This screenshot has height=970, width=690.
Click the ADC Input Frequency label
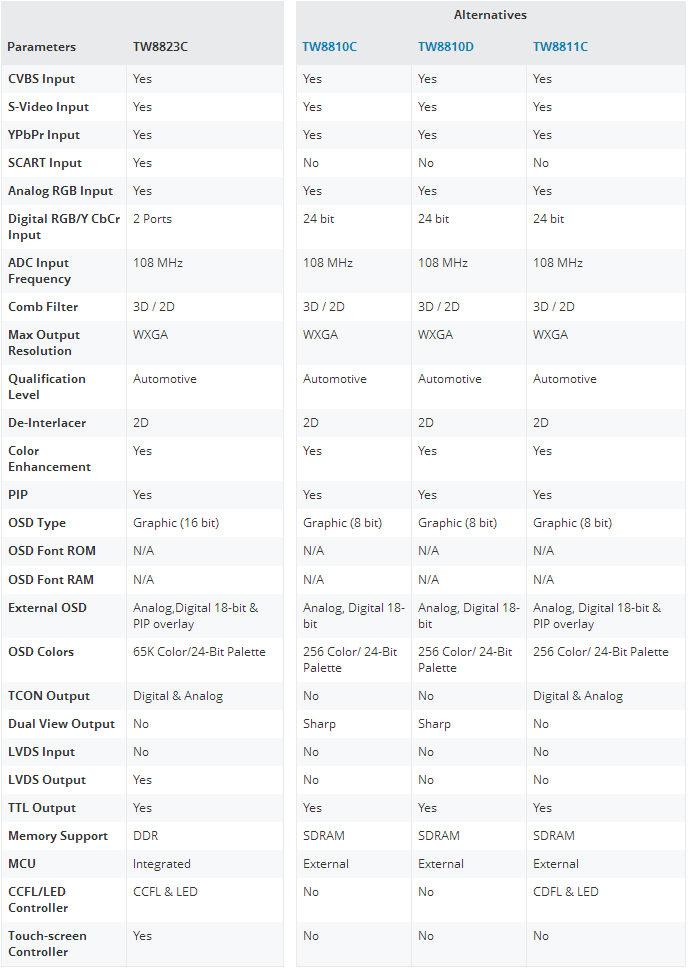(x=39, y=271)
